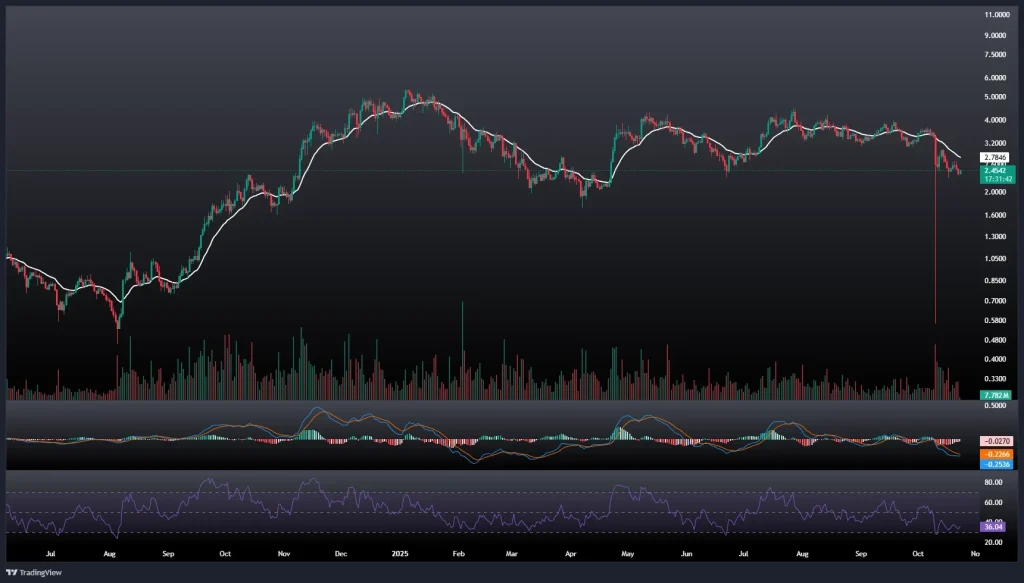Viewport: 1024px width, 583px height.
Task: Click 11.0000 on the price scale
Action: coord(996,15)
